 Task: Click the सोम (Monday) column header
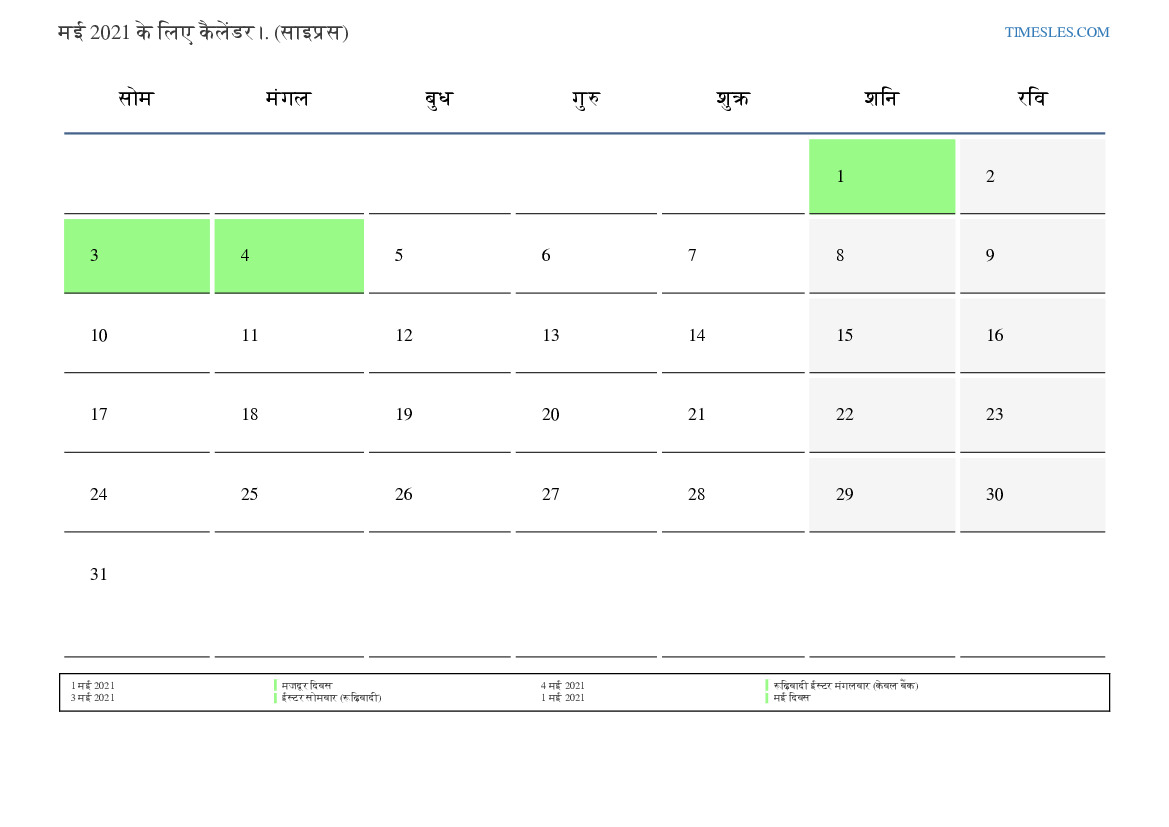click(136, 99)
